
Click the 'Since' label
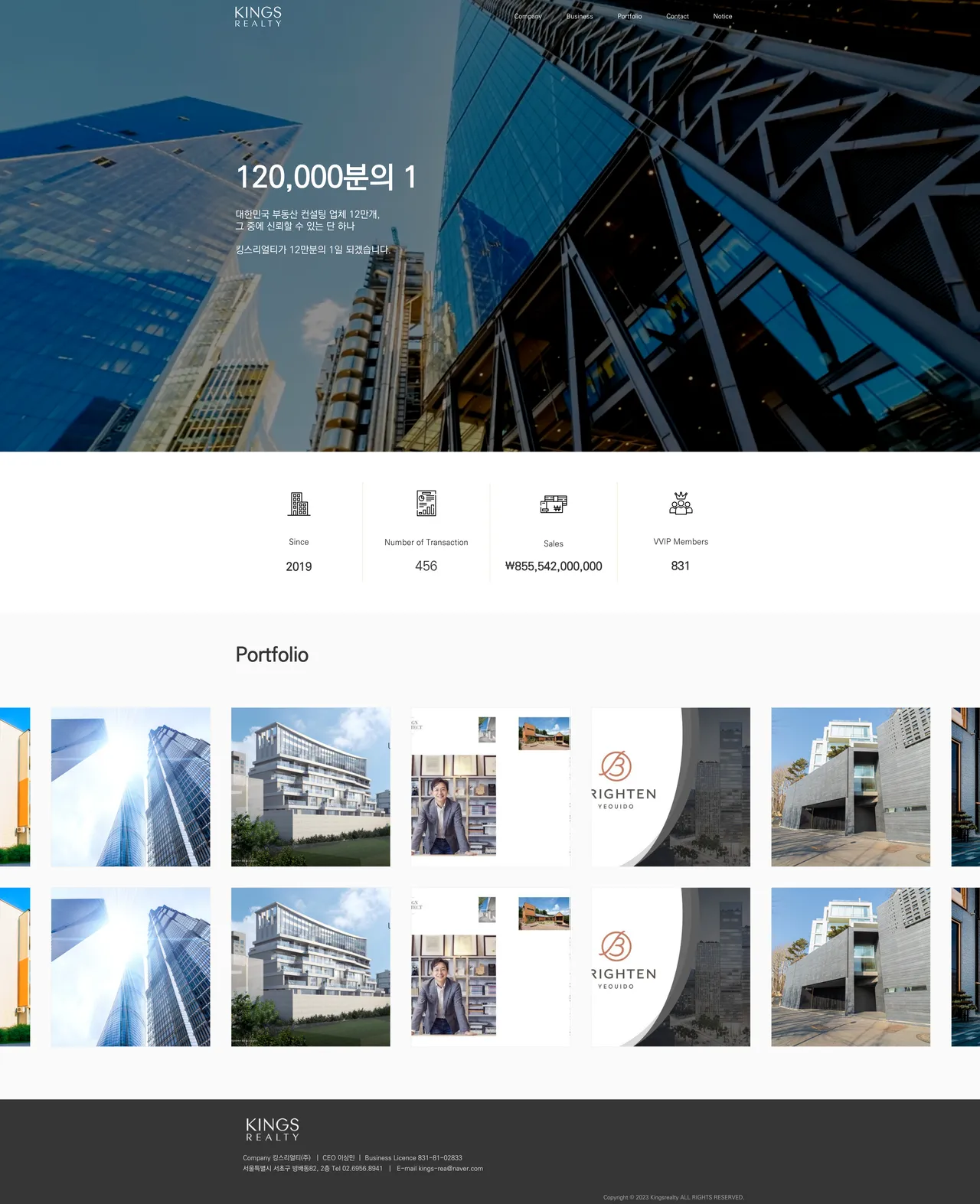click(x=299, y=542)
